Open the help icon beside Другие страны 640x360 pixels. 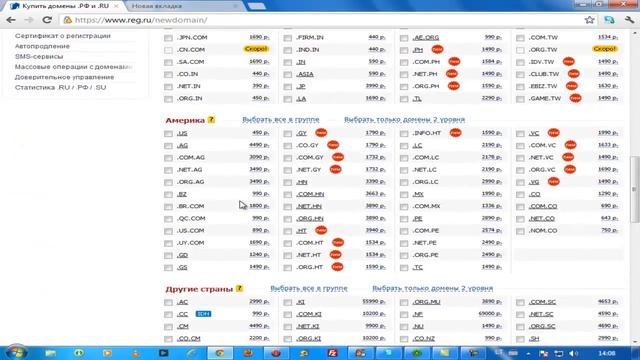coord(239,288)
